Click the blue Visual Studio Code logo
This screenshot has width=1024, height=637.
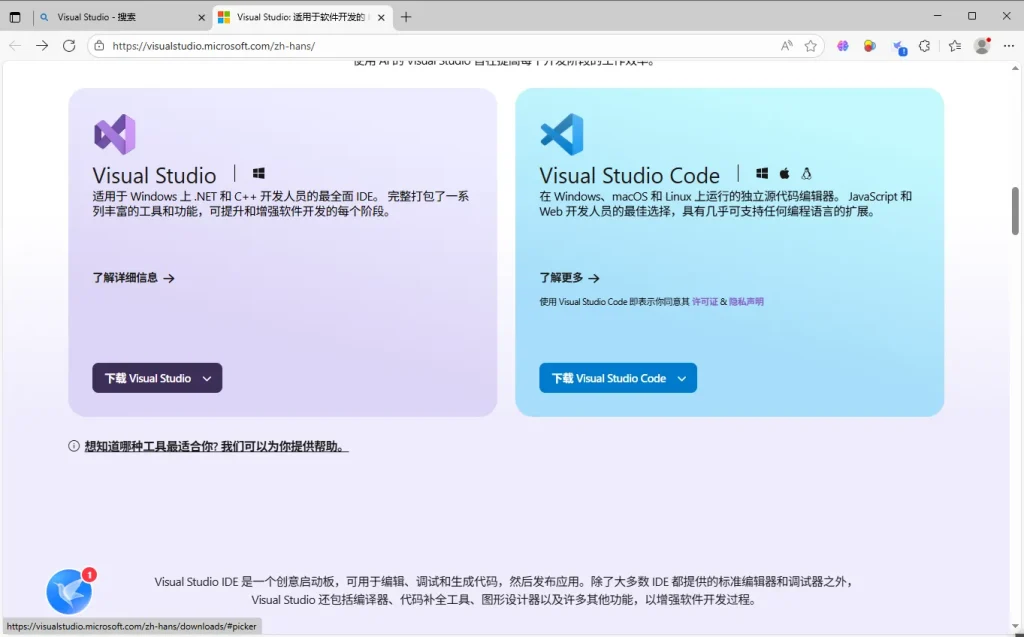(561, 134)
